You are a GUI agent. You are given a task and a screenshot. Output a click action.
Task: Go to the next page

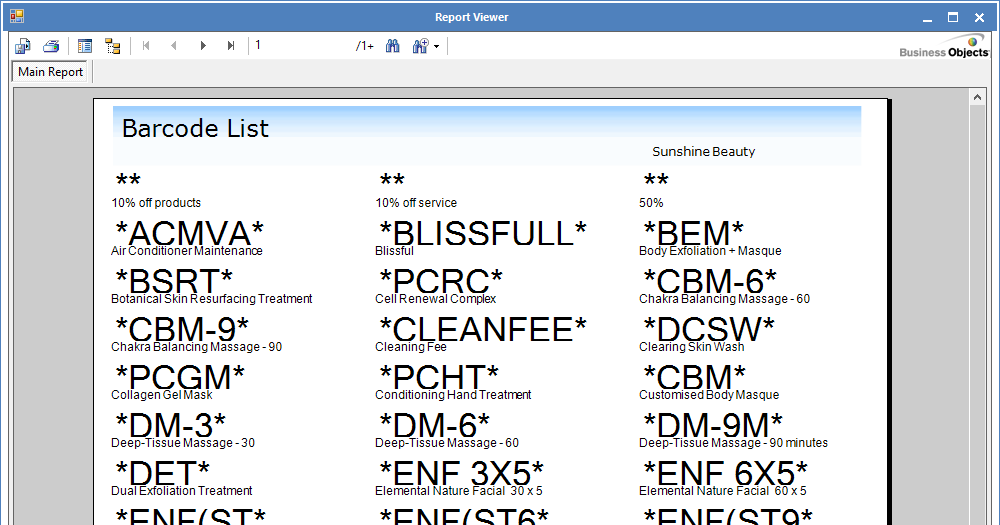(x=203, y=46)
